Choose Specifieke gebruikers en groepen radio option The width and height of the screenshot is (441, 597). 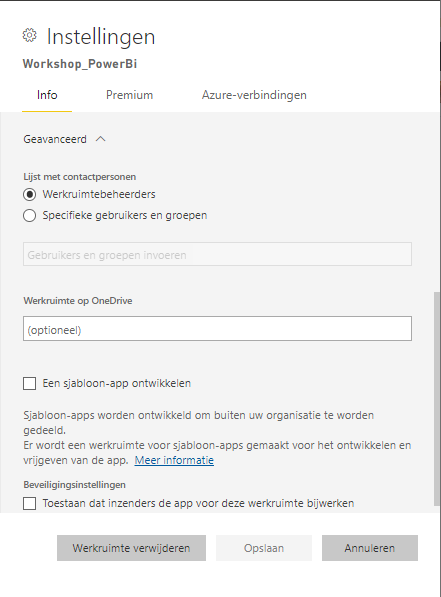click(30, 215)
